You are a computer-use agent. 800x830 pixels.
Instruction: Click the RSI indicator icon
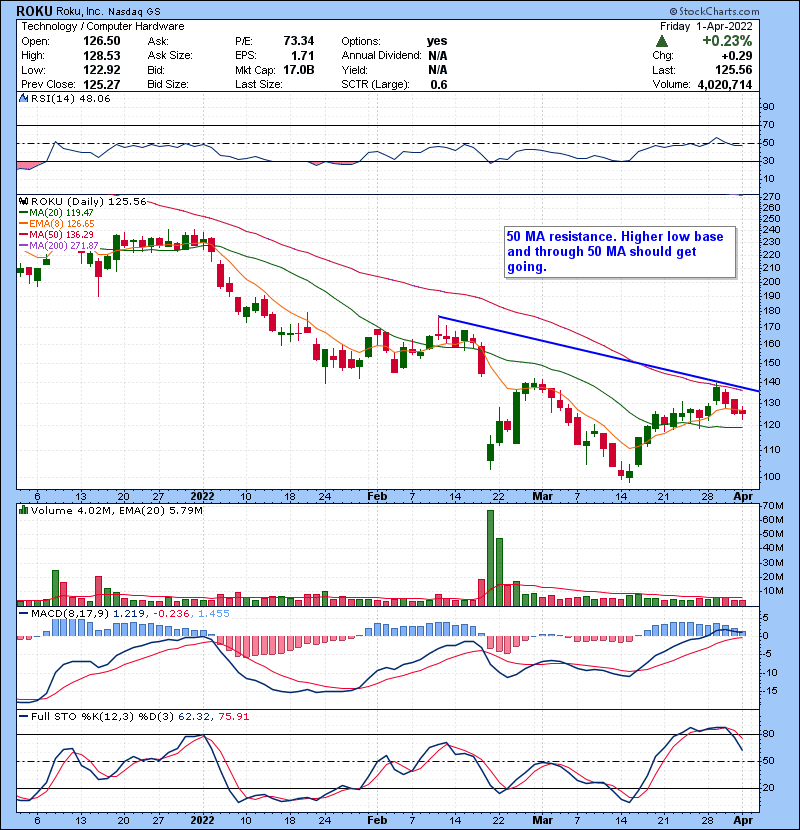[x=23, y=98]
